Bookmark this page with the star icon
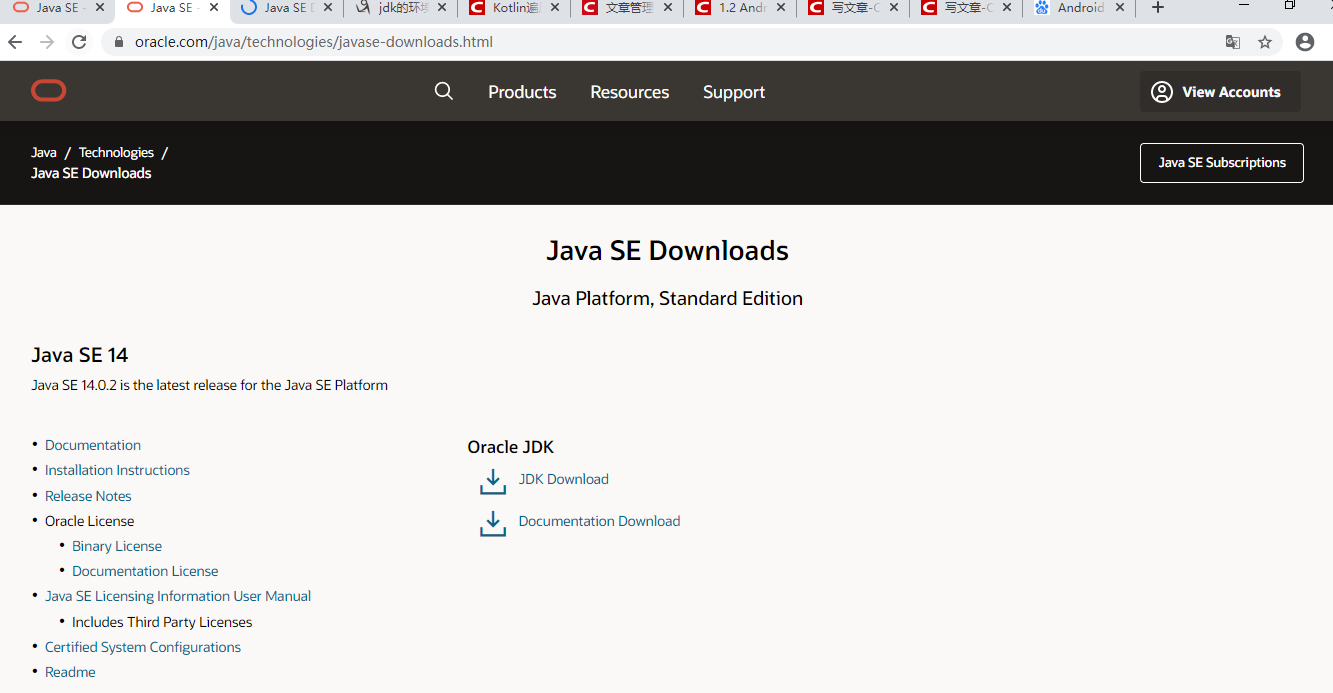 coord(1265,42)
